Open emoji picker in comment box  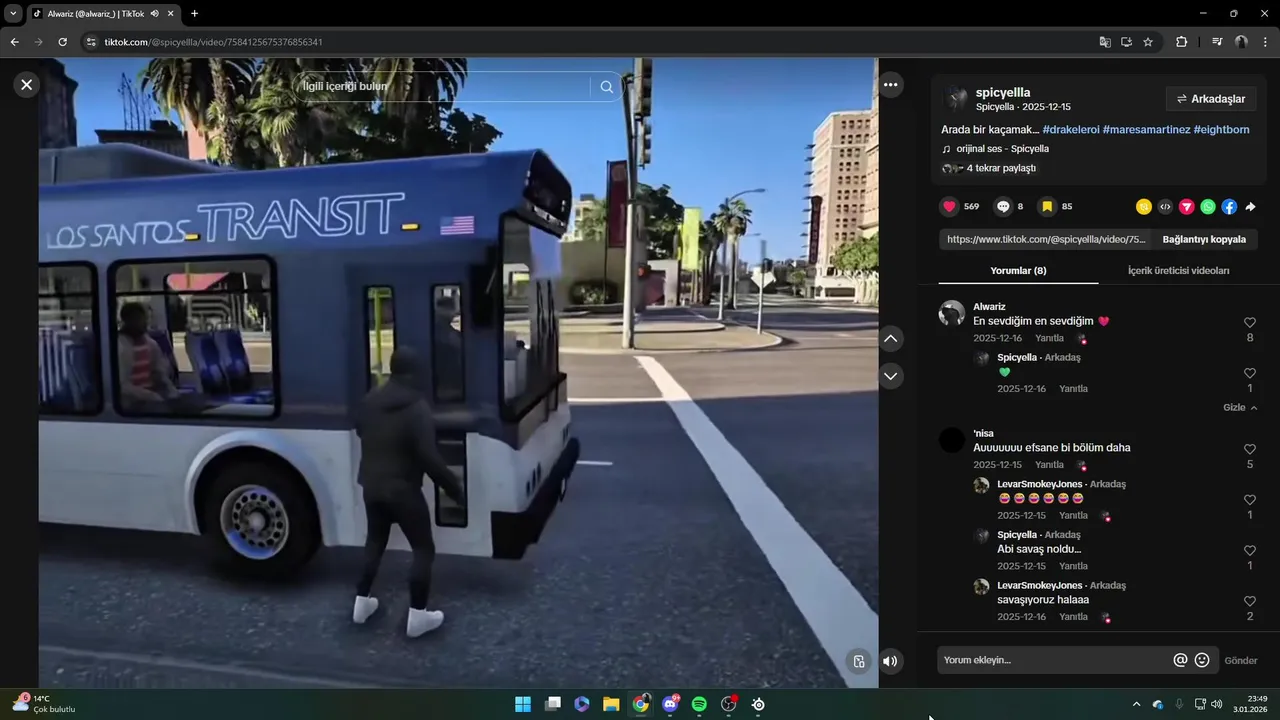pyautogui.click(x=1202, y=660)
